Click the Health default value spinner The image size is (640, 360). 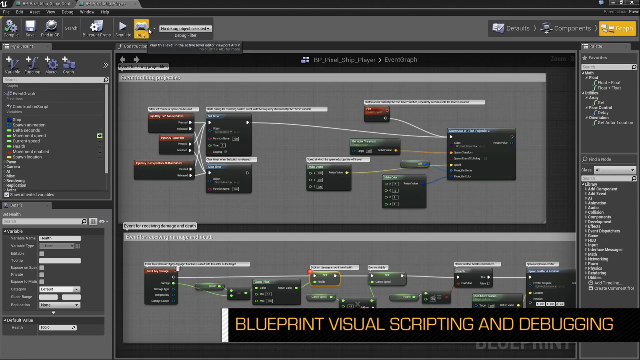pos(58,328)
